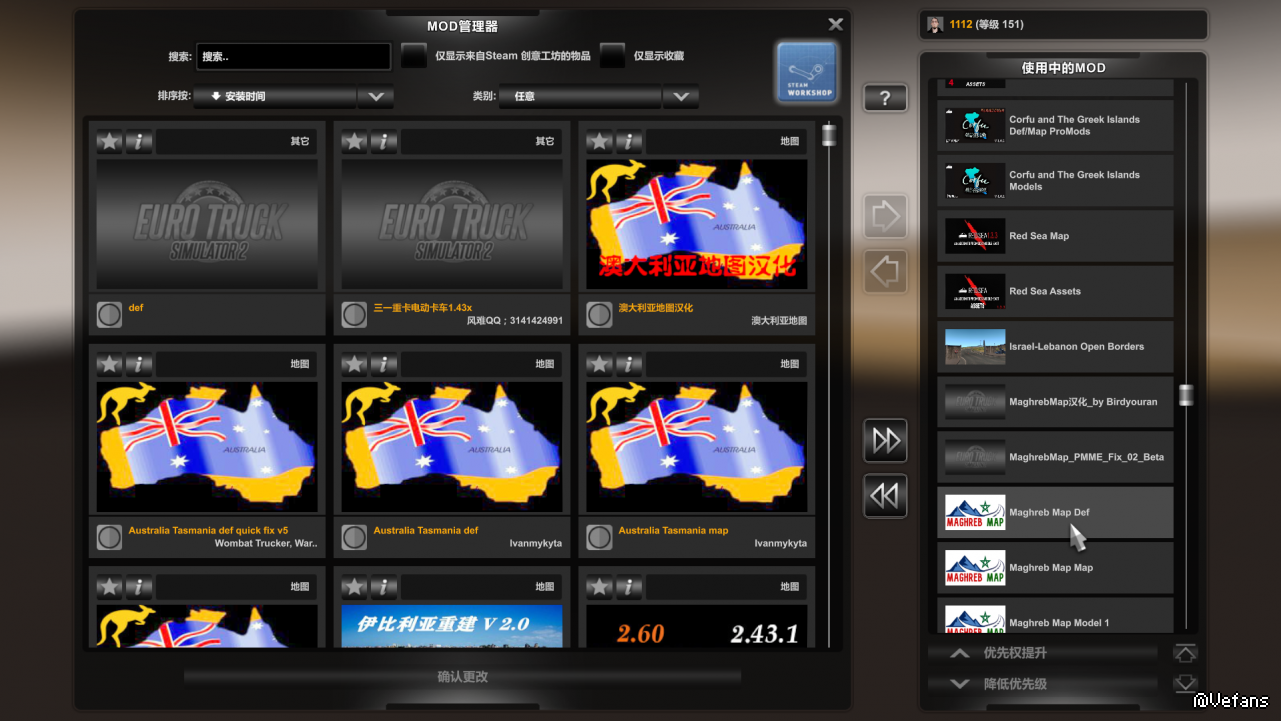
Task: Star the 澳大利亚地图汉化 mod
Action: tap(600, 141)
